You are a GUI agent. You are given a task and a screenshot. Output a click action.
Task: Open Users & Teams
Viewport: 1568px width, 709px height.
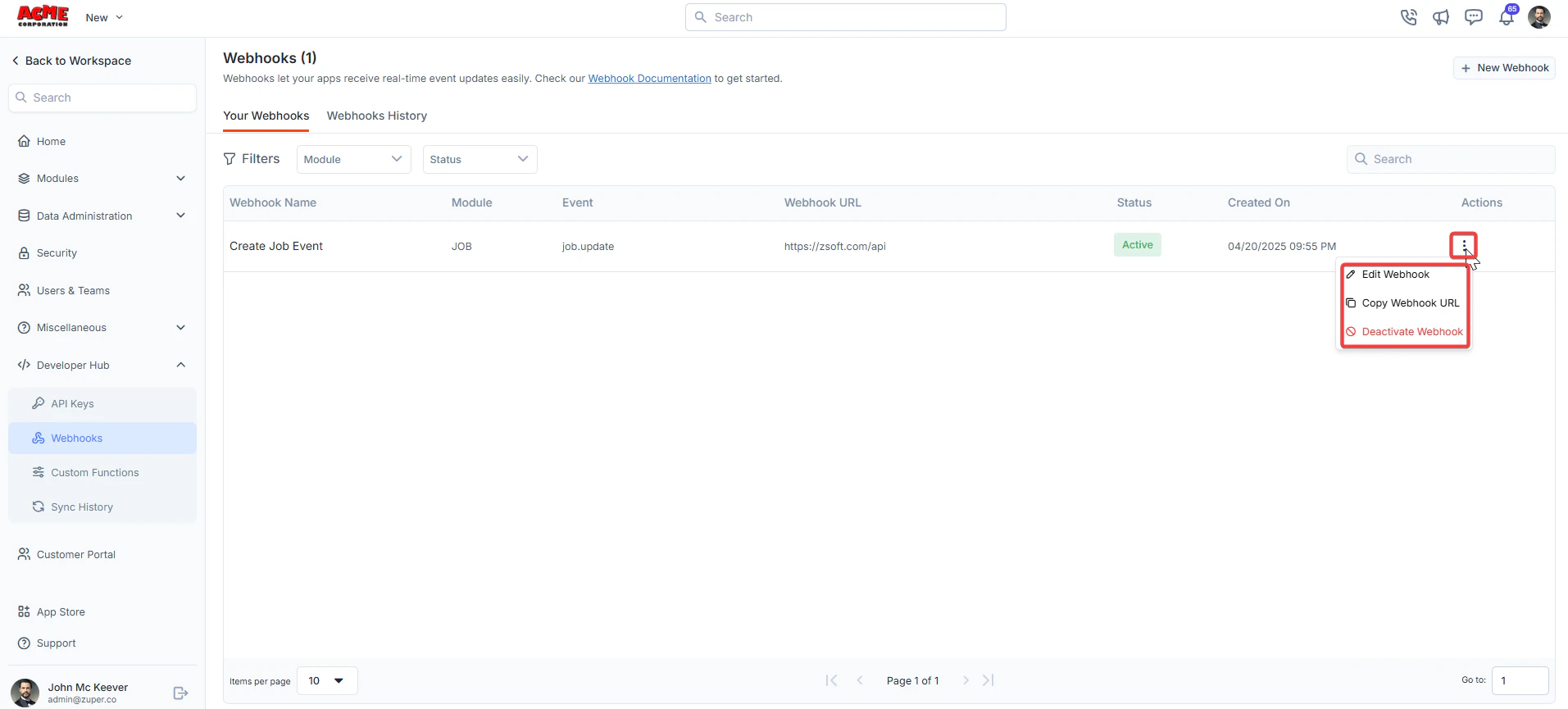coord(73,290)
